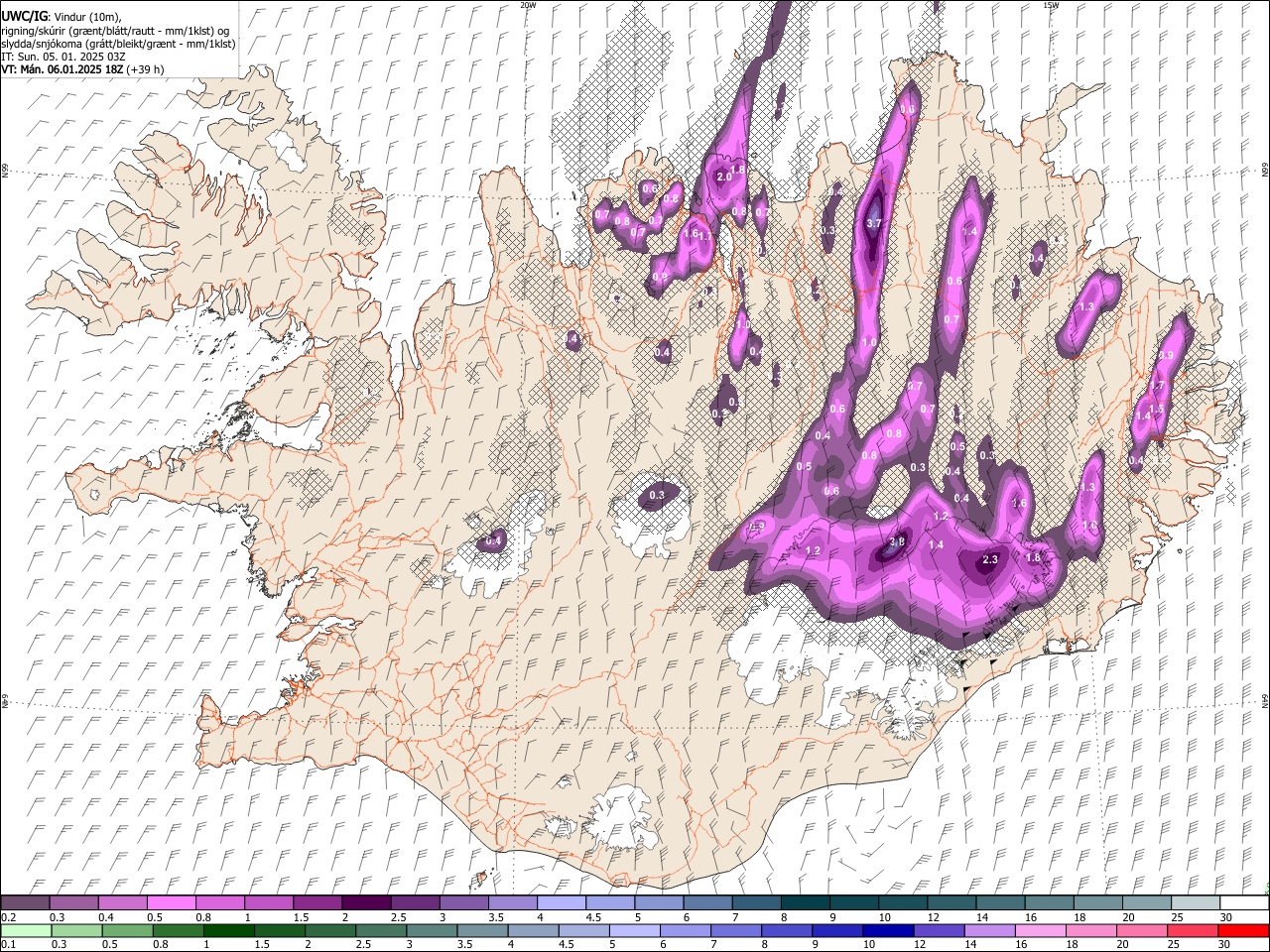The image size is (1270, 952).
Task: Click the snow legend swatch labeled 0.2
Action: click(x=25, y=902)
